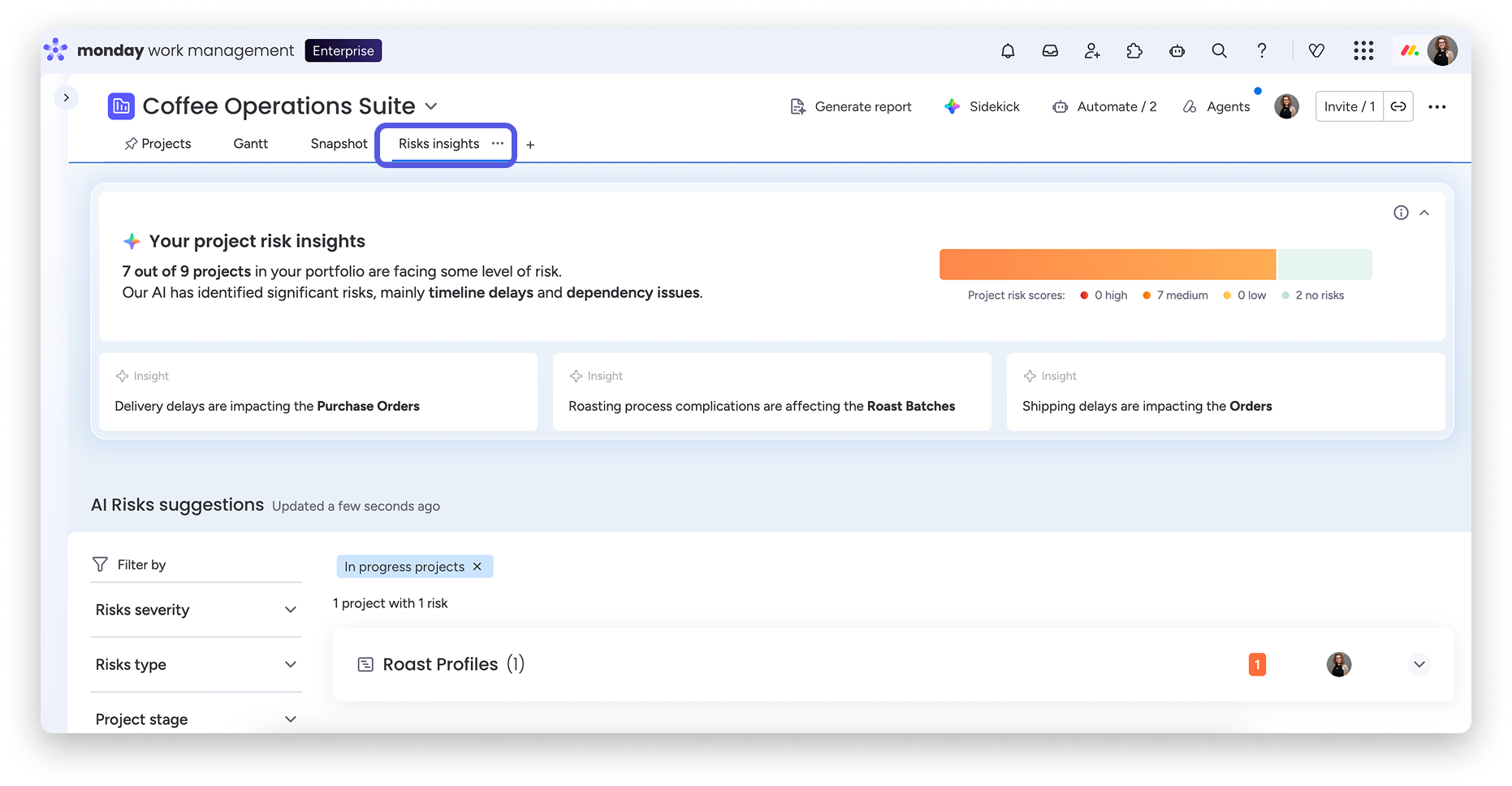
Task: Open the Purchase Orders insight card
Action: coord(318,391)
